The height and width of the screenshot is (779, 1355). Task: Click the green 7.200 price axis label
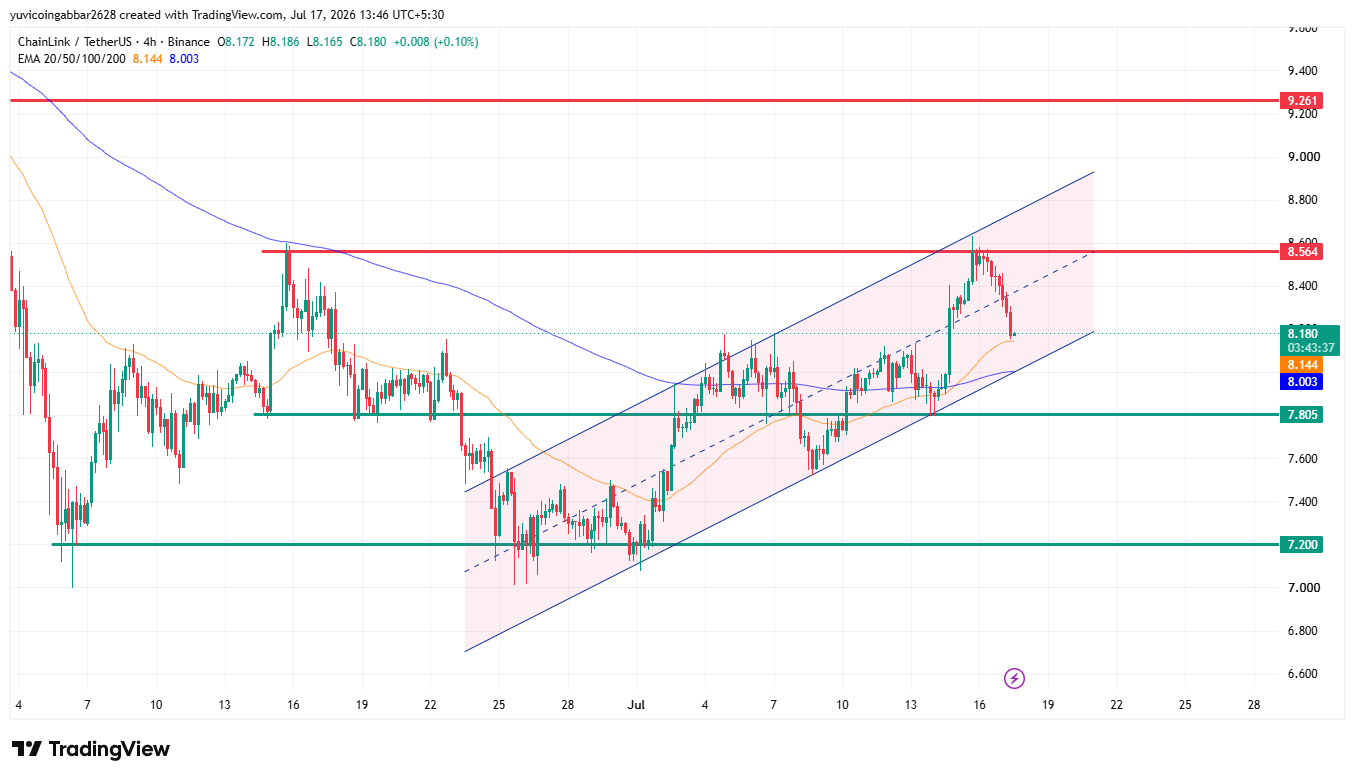[x=1301, y=544]
